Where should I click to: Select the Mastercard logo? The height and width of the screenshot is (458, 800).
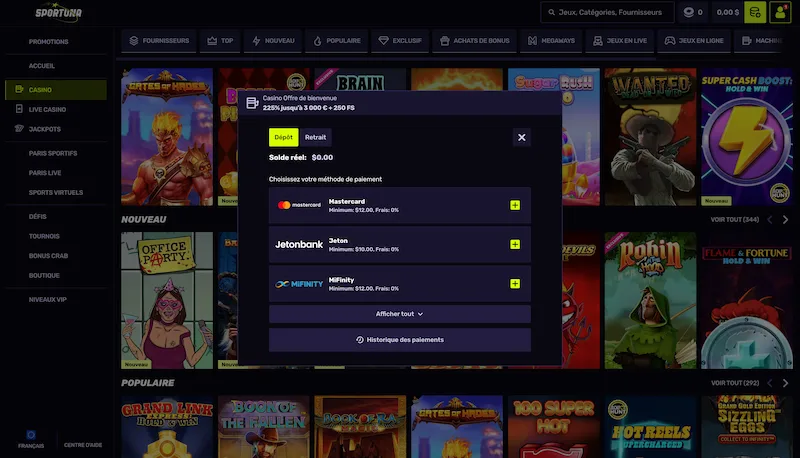pyautogui.click(x=299, y=205)
